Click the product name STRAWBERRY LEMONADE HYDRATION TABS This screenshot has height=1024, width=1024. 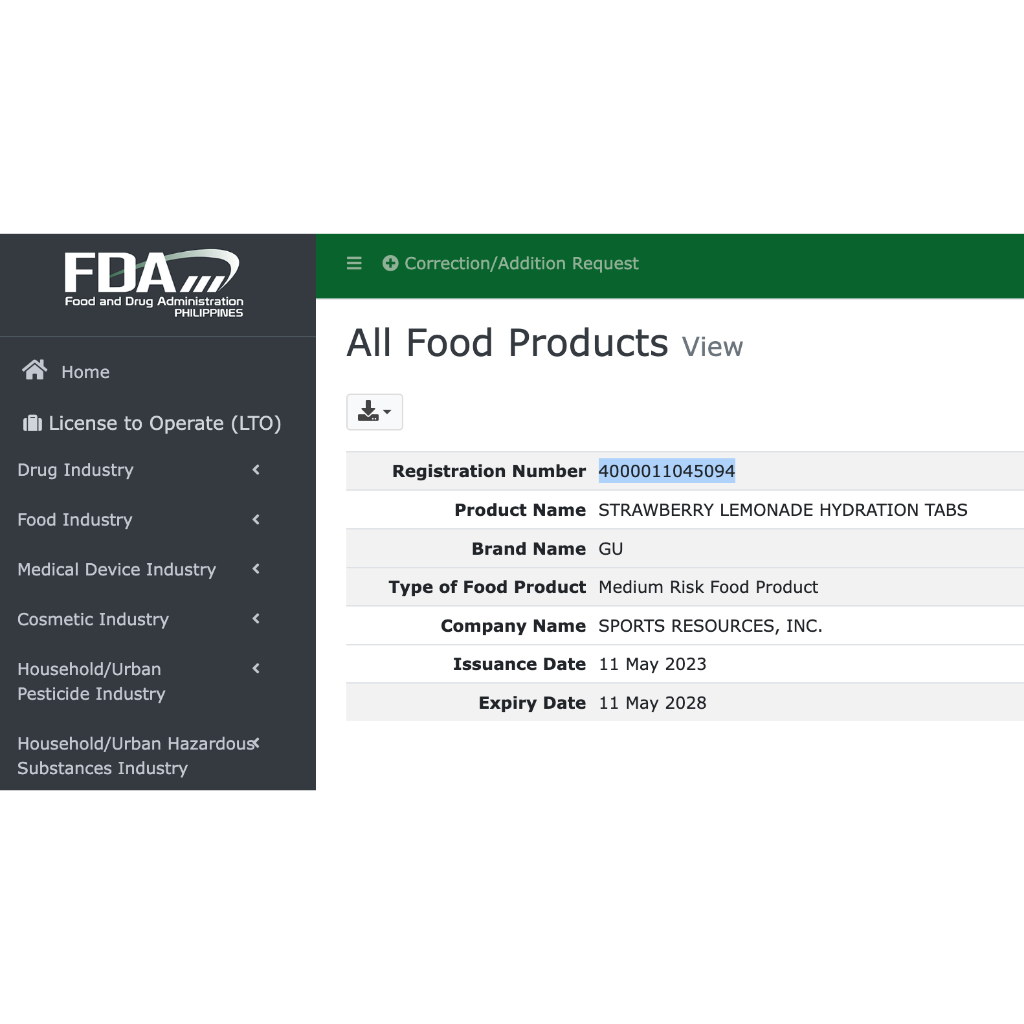point(782,510)
